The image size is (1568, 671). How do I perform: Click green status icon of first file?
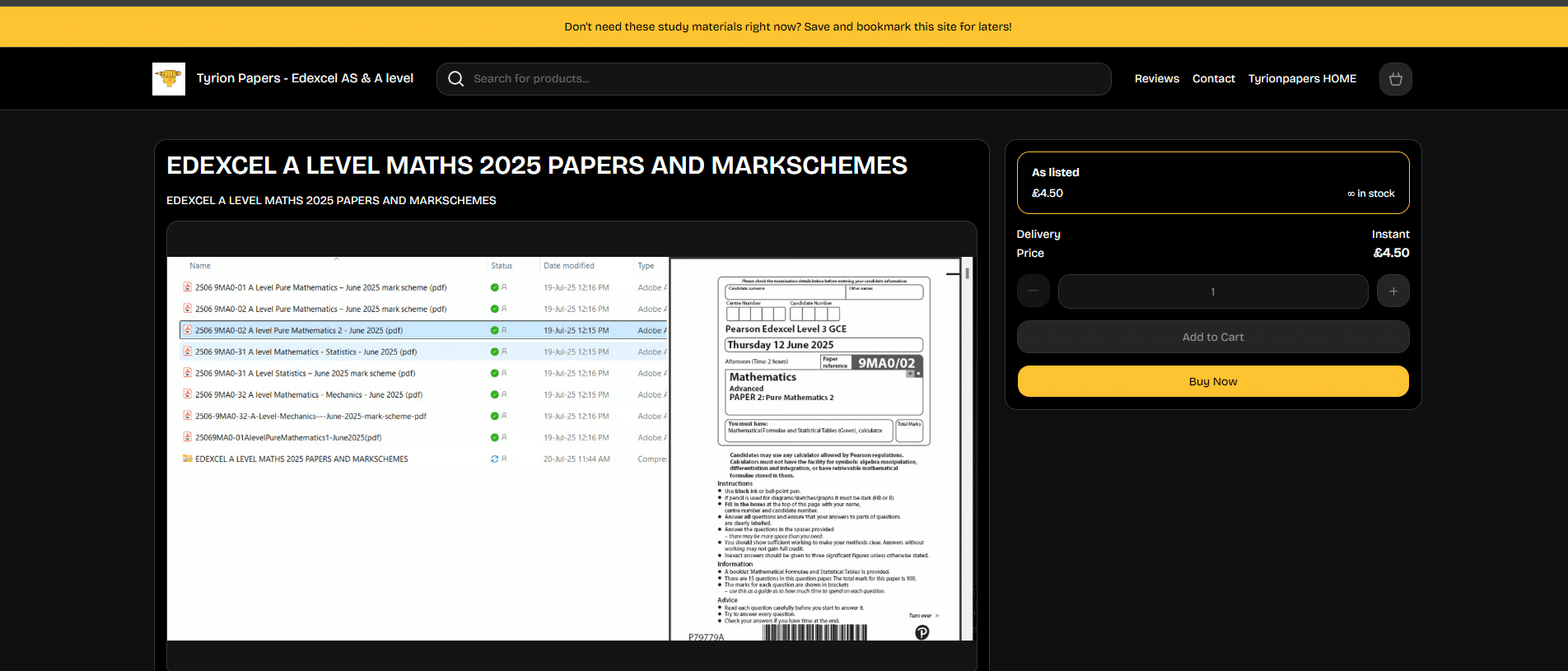494,287
